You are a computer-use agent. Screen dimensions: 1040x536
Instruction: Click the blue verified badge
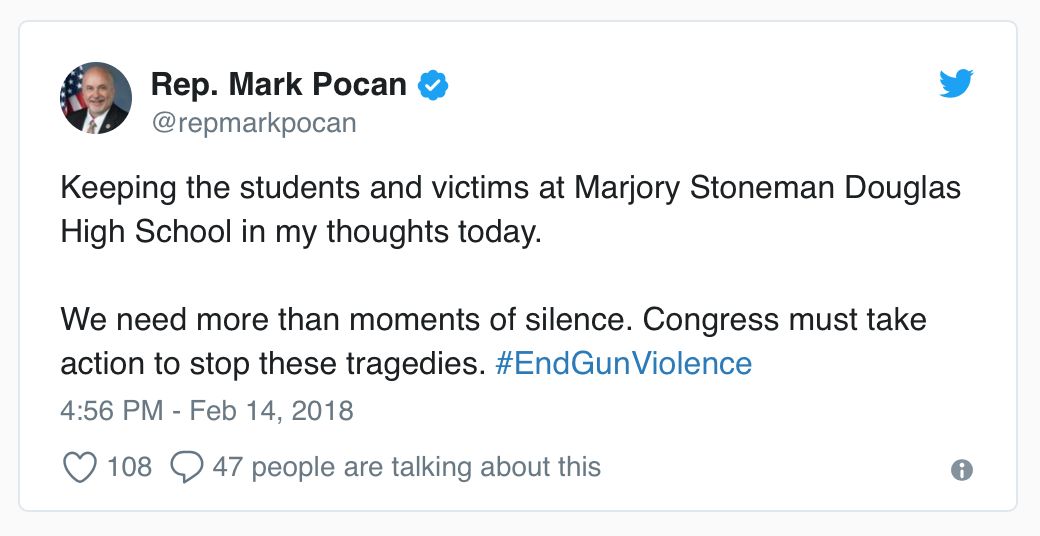click(432, 86)
